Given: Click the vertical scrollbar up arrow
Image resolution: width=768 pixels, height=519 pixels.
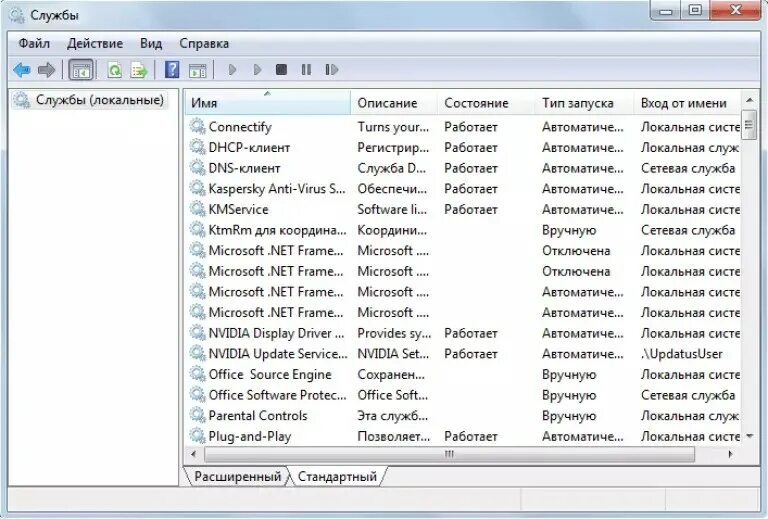Looking at the screenshot, I should click(749, 100).
